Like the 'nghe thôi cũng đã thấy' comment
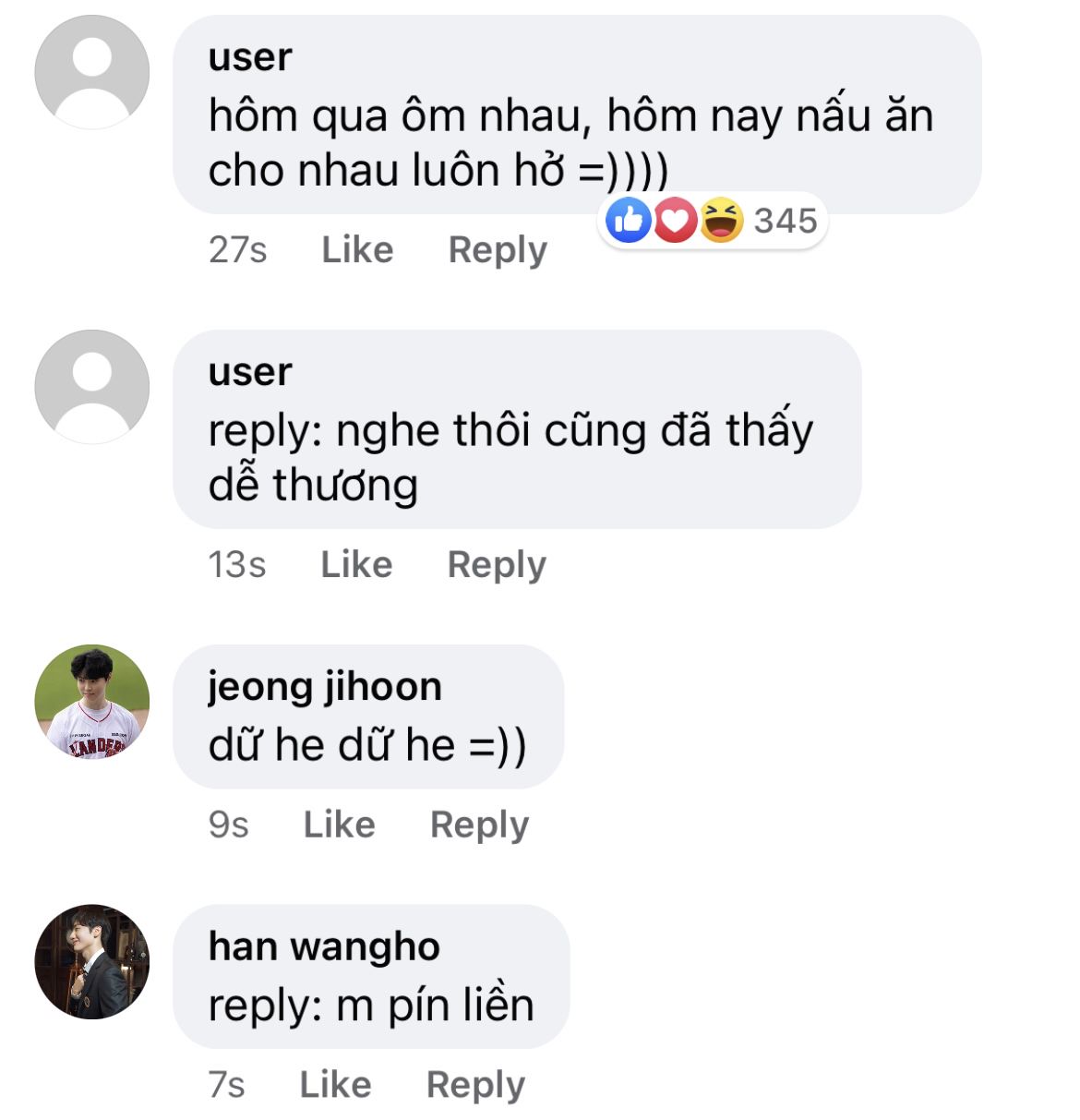 click(x=356, y=565)
